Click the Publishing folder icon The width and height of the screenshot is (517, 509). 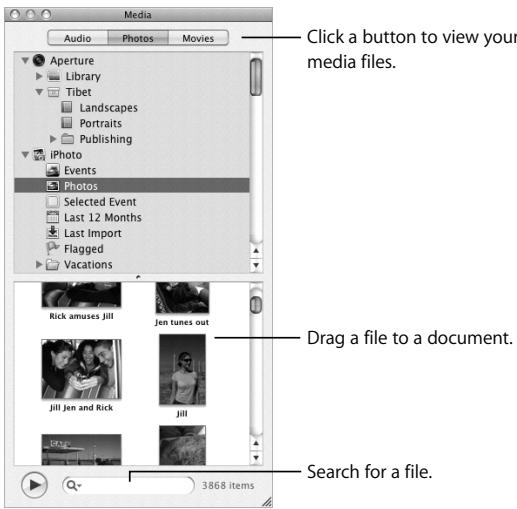tap(67, 139)
